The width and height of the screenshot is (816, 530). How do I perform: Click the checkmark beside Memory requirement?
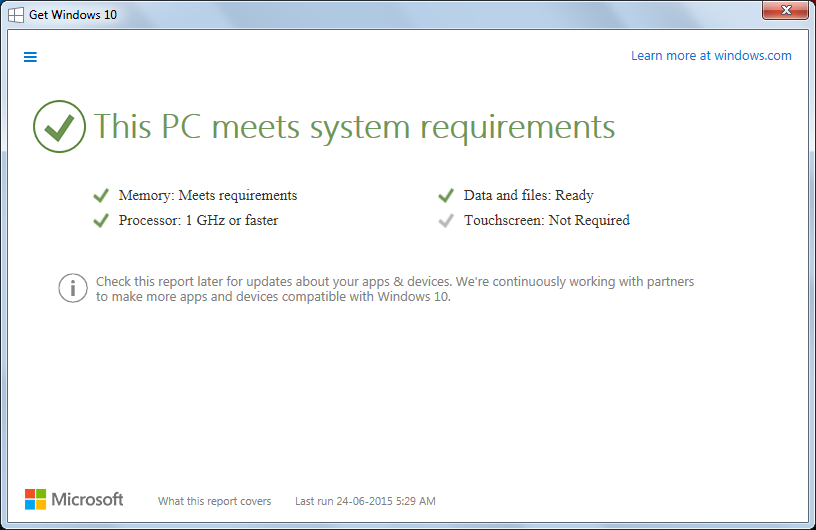[x=101, y=196]
